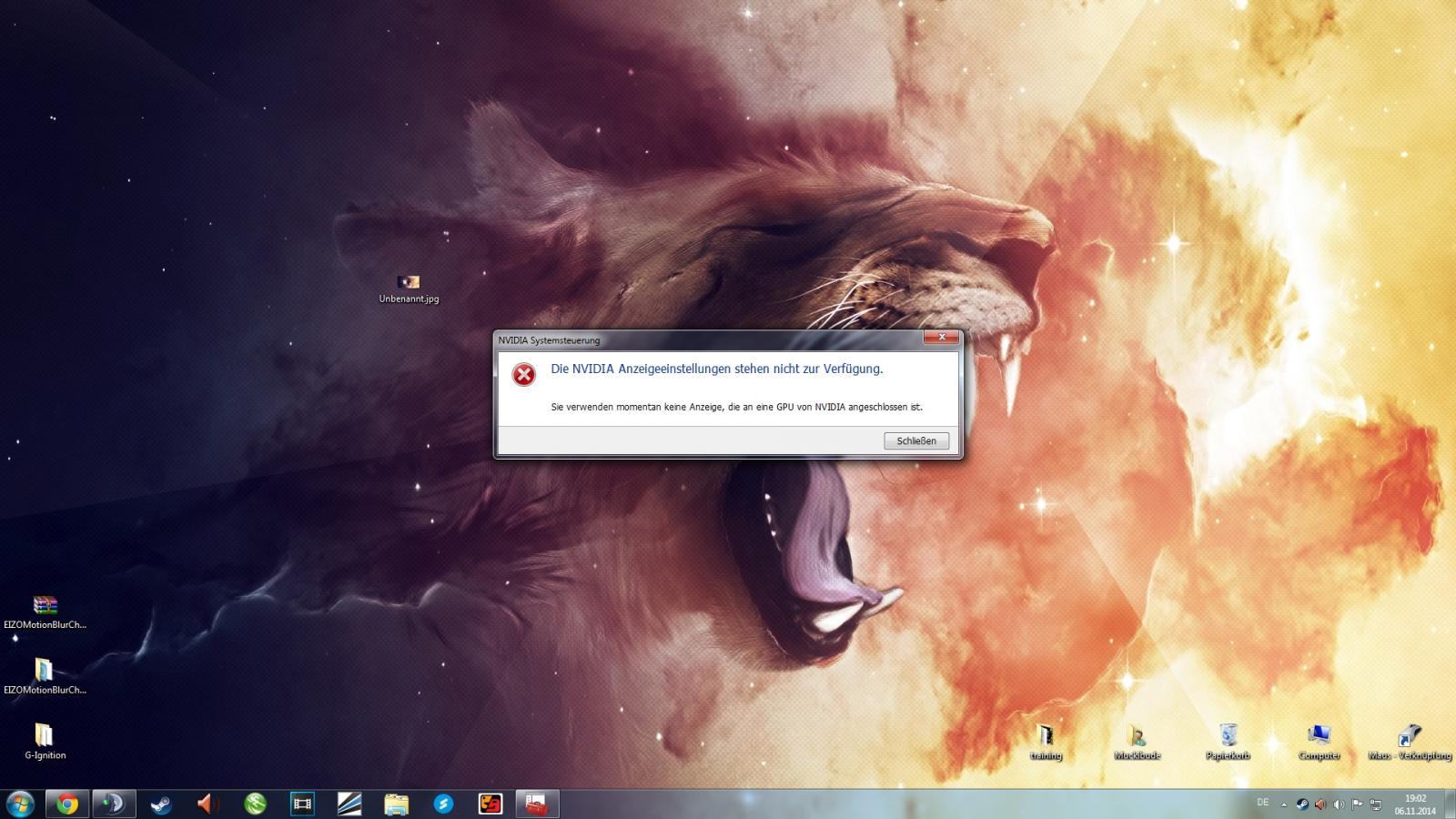
Task: Open the clock showing 19:02
Action: click(x=1415, y=804)
